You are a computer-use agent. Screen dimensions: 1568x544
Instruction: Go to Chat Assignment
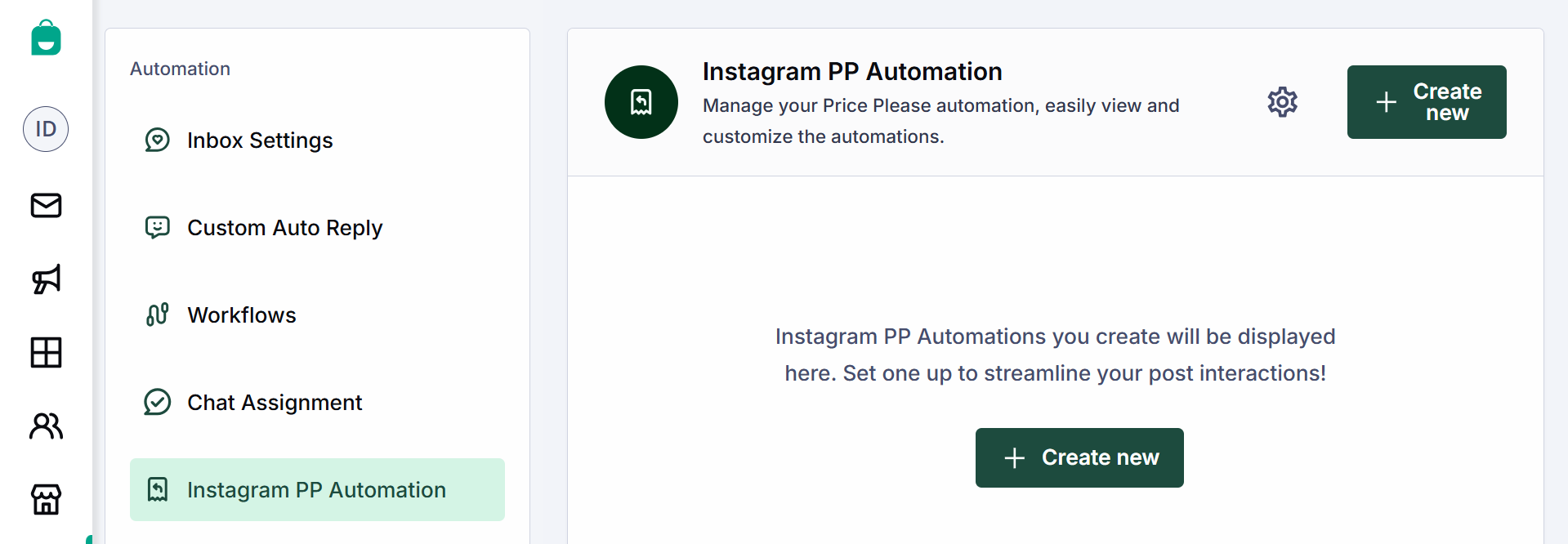(275, 402)
